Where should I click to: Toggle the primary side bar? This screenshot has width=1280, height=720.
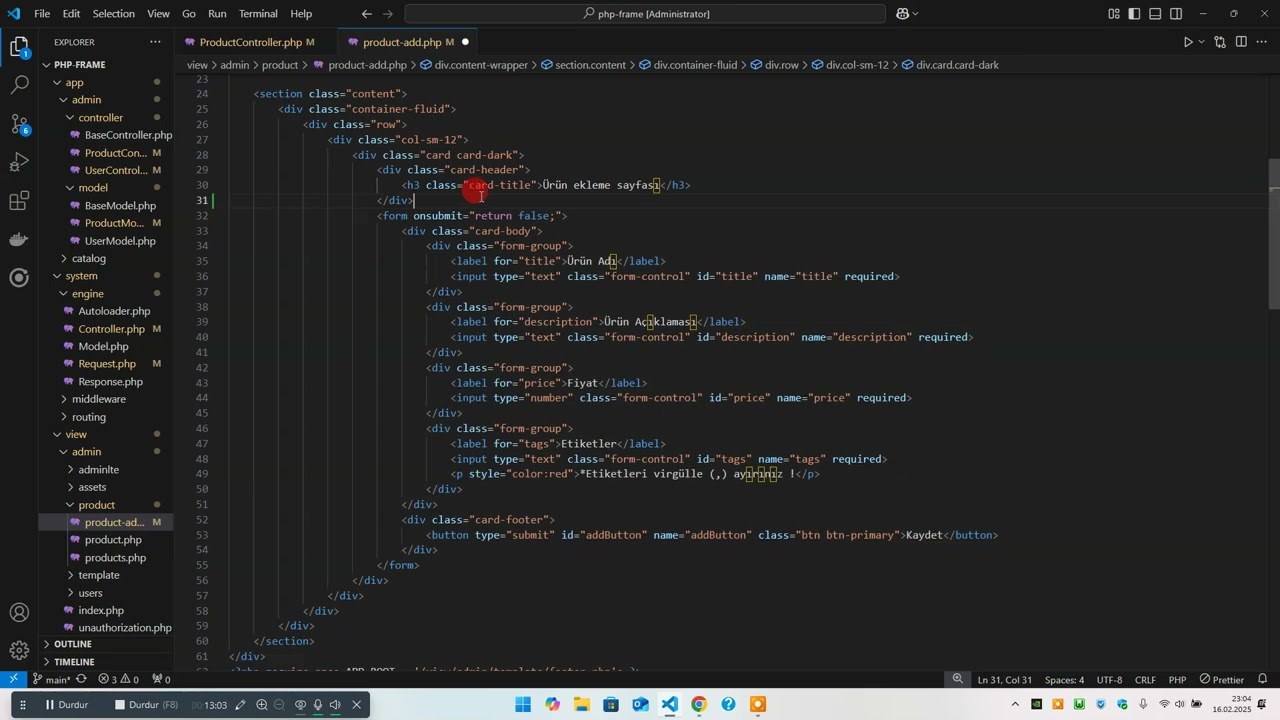click(x=1135, y=14)
